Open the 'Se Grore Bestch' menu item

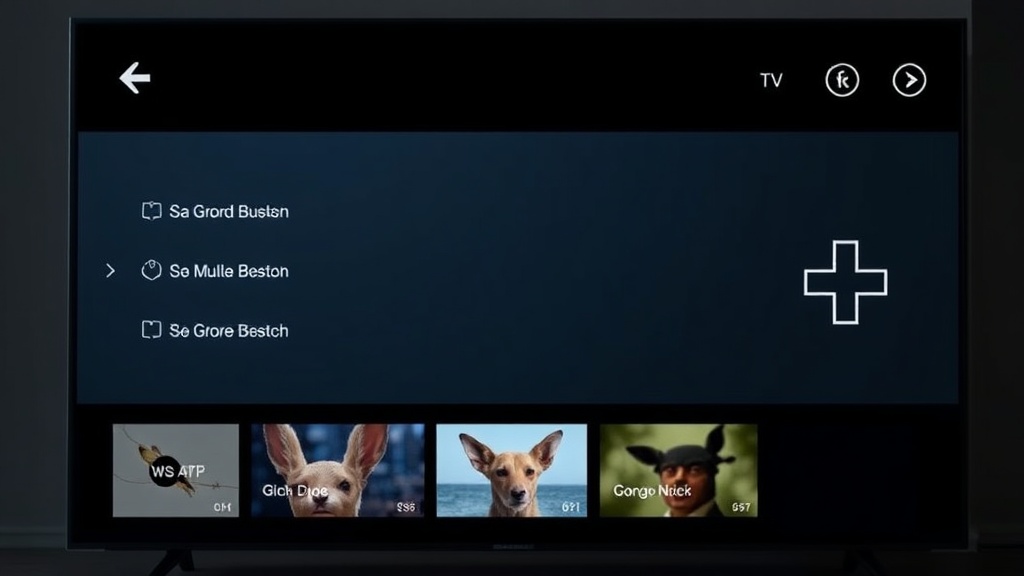(x=229, y=330)
